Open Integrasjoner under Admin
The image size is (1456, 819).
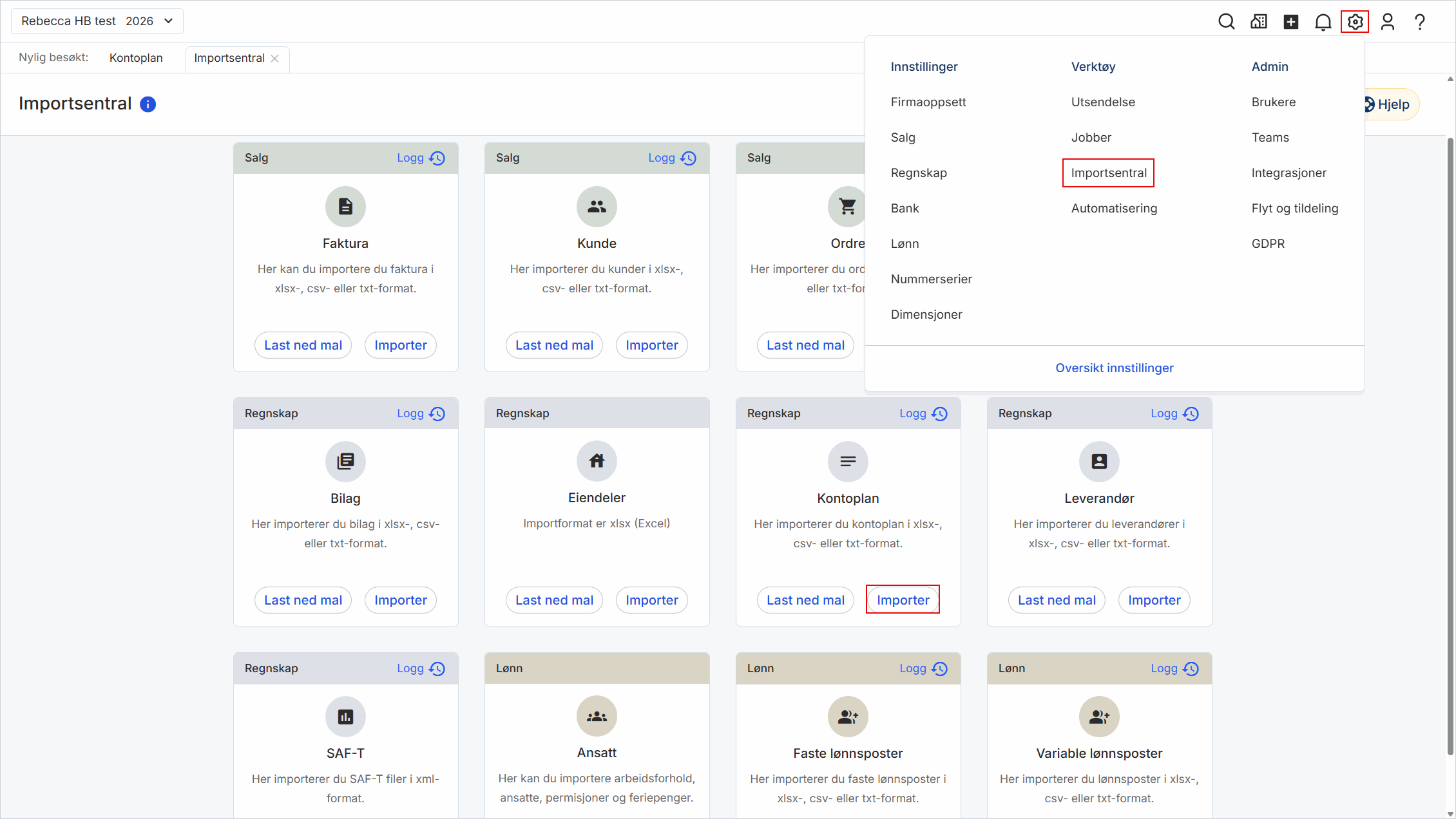coord(1288,173)
